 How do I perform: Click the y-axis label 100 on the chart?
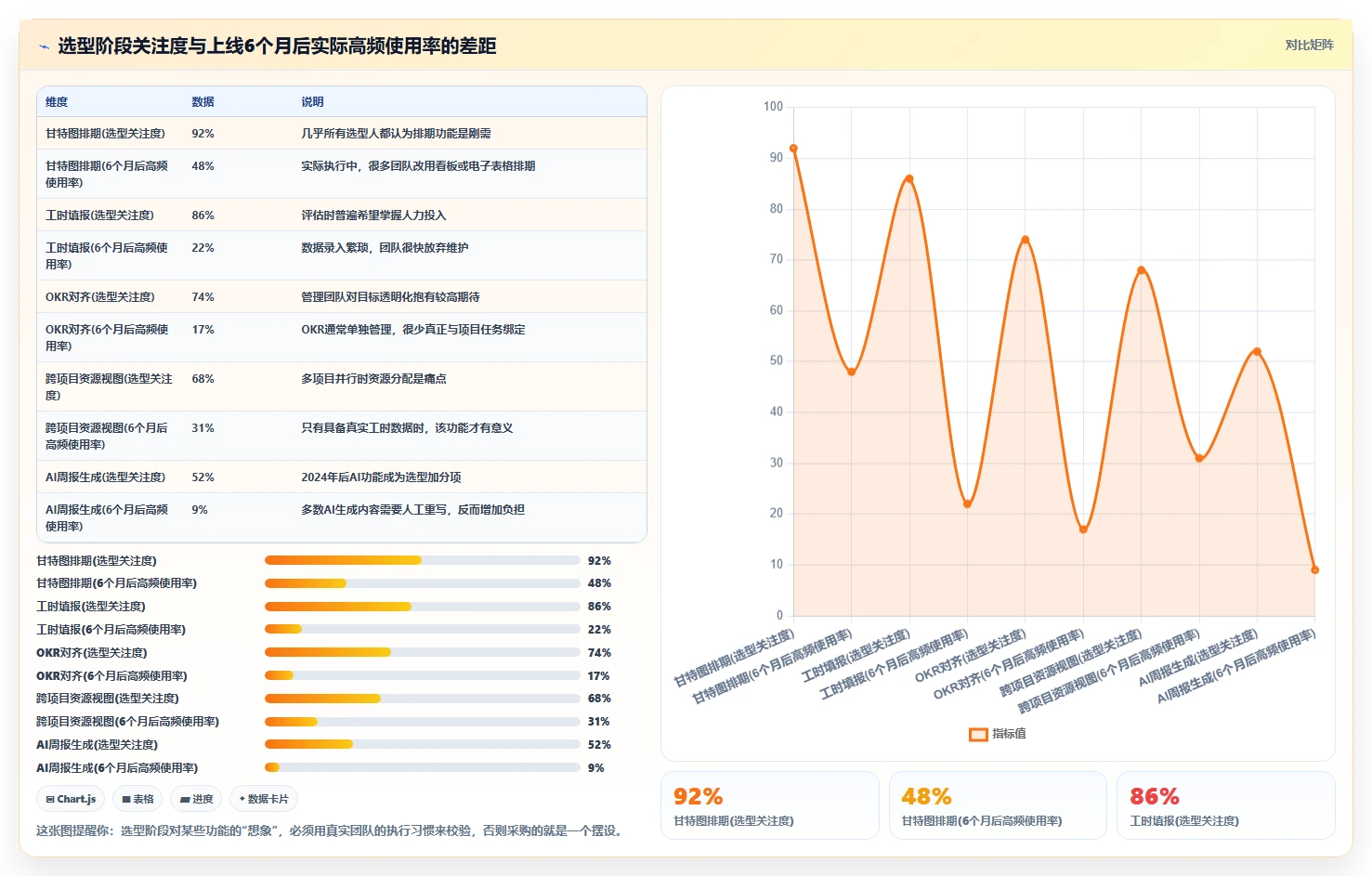pos(773,107)
